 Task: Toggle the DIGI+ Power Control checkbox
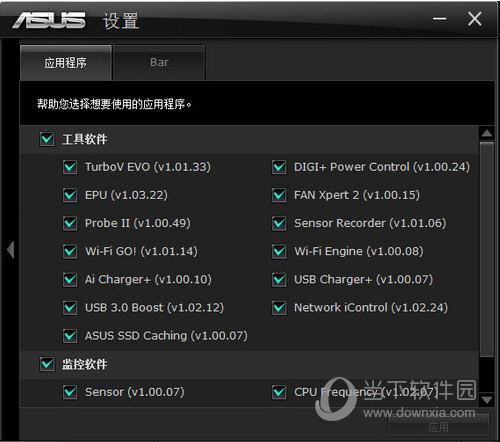[279, 167]
